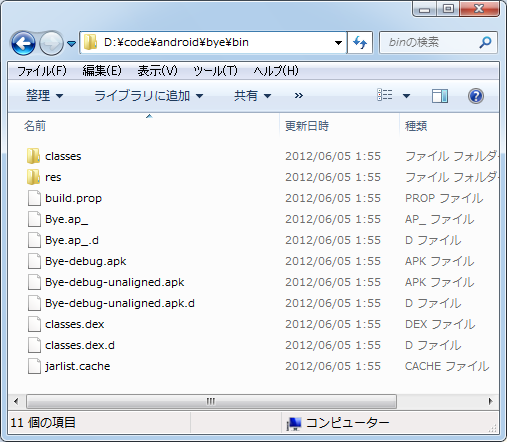Open the ファイル(F) menu

[42, 71]
